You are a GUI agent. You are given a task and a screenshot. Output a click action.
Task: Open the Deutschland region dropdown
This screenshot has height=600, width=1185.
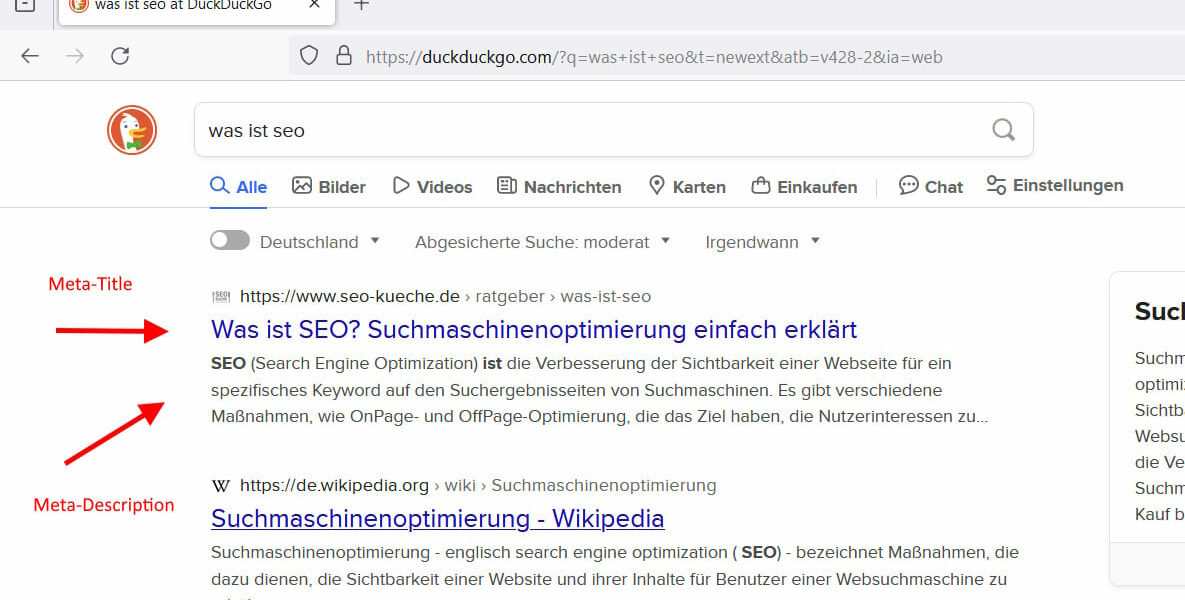(x=319, y=242)
